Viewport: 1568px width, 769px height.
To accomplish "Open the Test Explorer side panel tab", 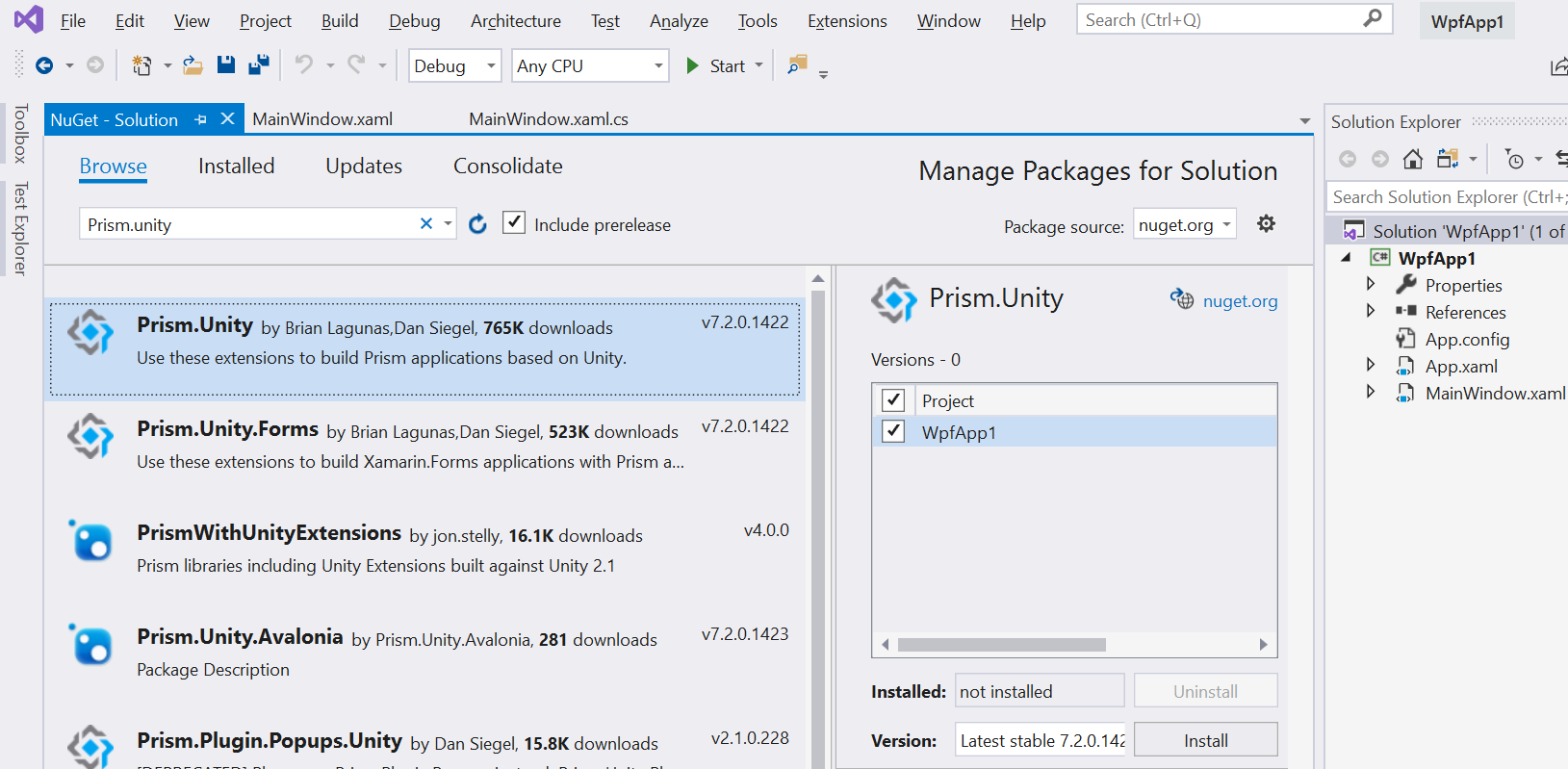I will (20, 228).
